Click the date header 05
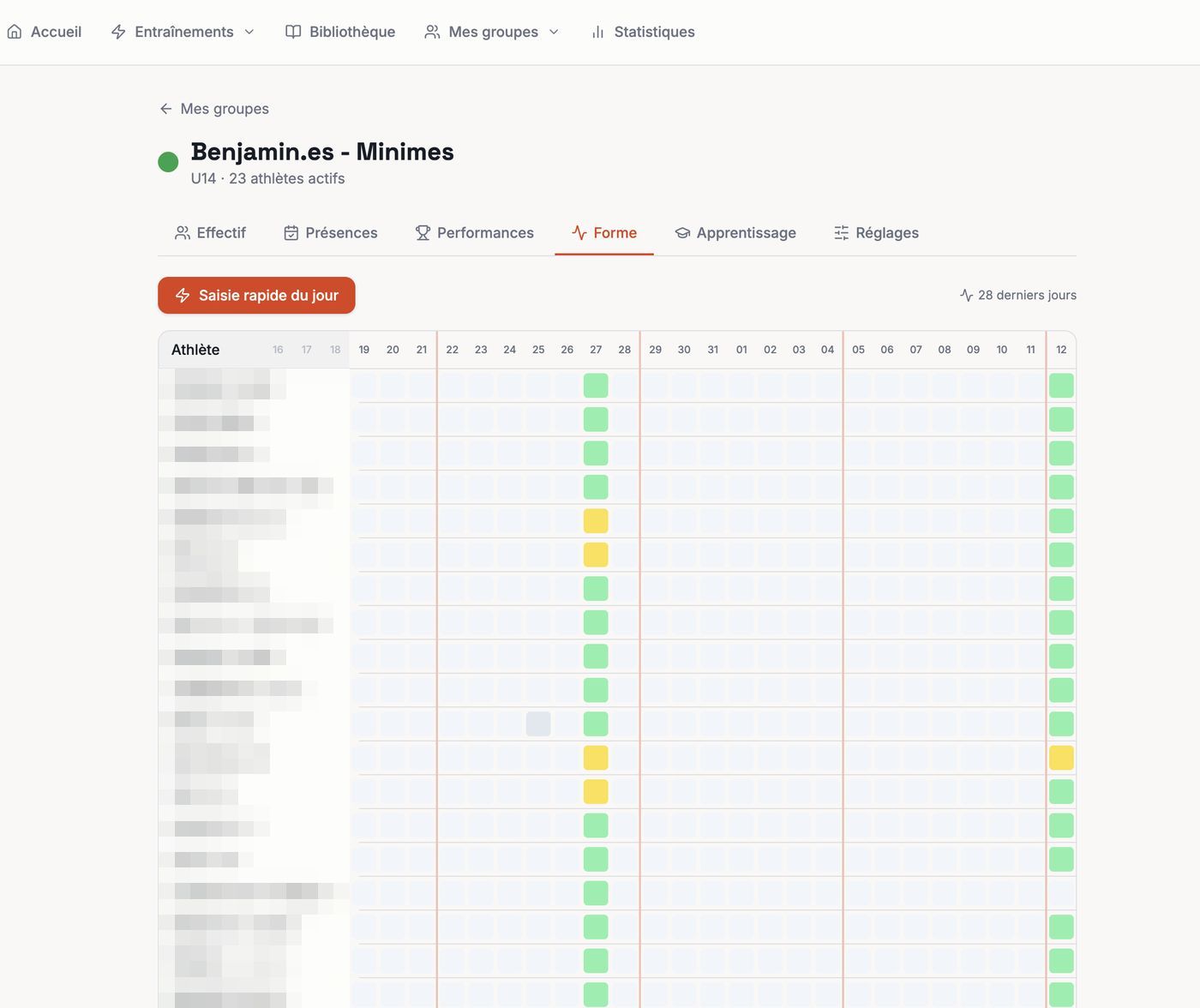Image resolution: width=1200 pixels, height=1008 pixels. (x=859, y=350)
